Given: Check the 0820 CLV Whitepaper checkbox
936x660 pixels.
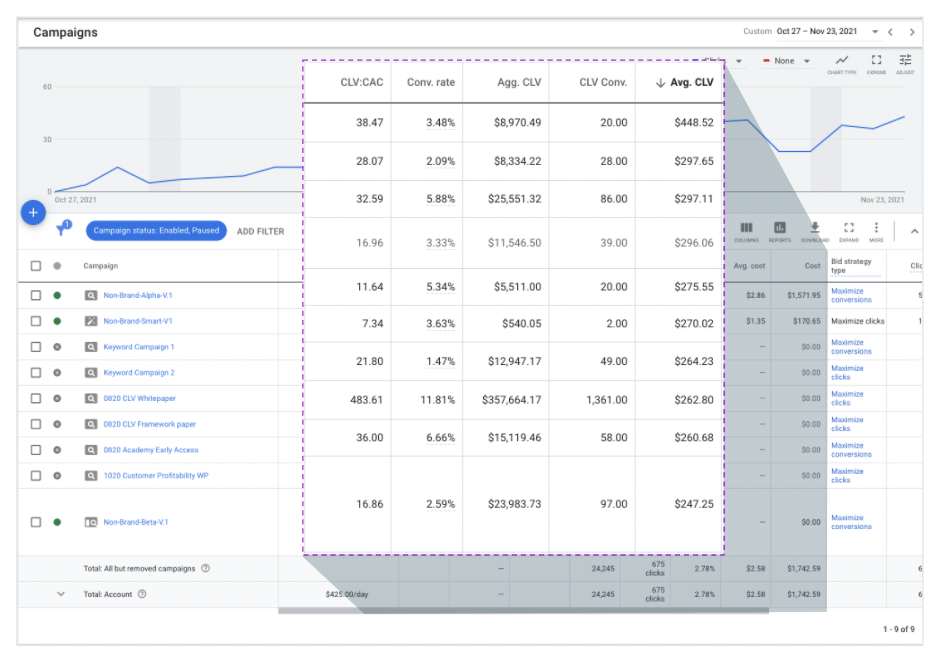Looking at the screenshot, I should (x=36, y=398).
